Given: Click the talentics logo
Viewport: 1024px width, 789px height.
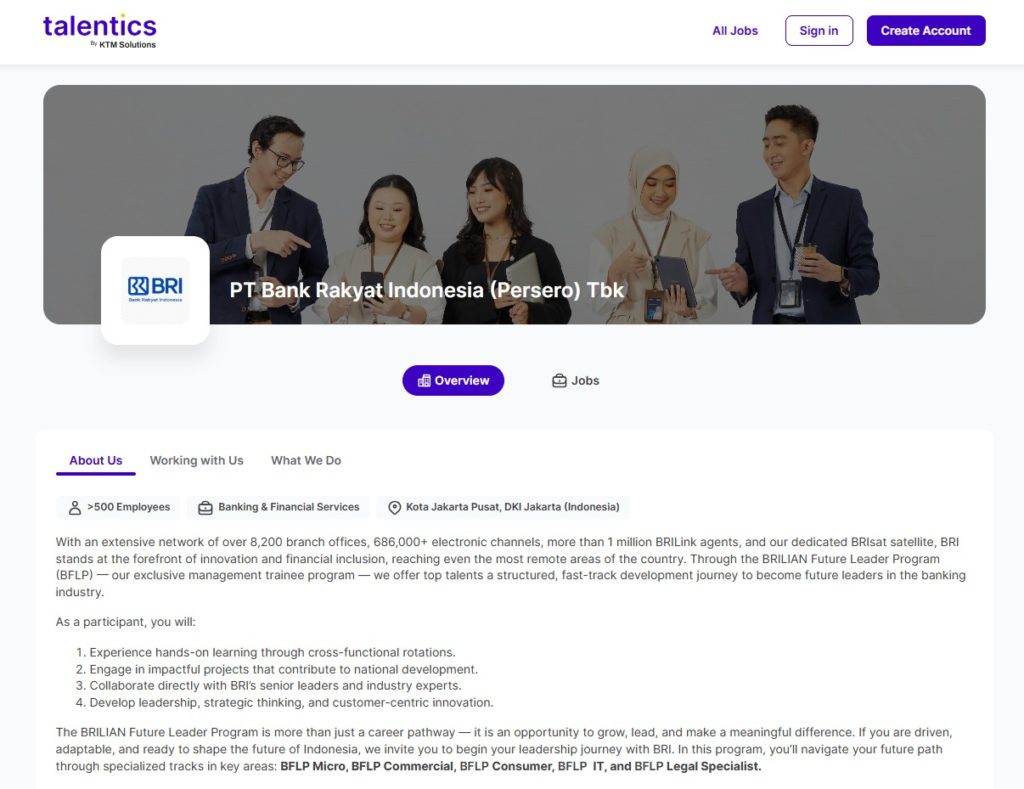Looking at the screenshot, I should point(100,31).
